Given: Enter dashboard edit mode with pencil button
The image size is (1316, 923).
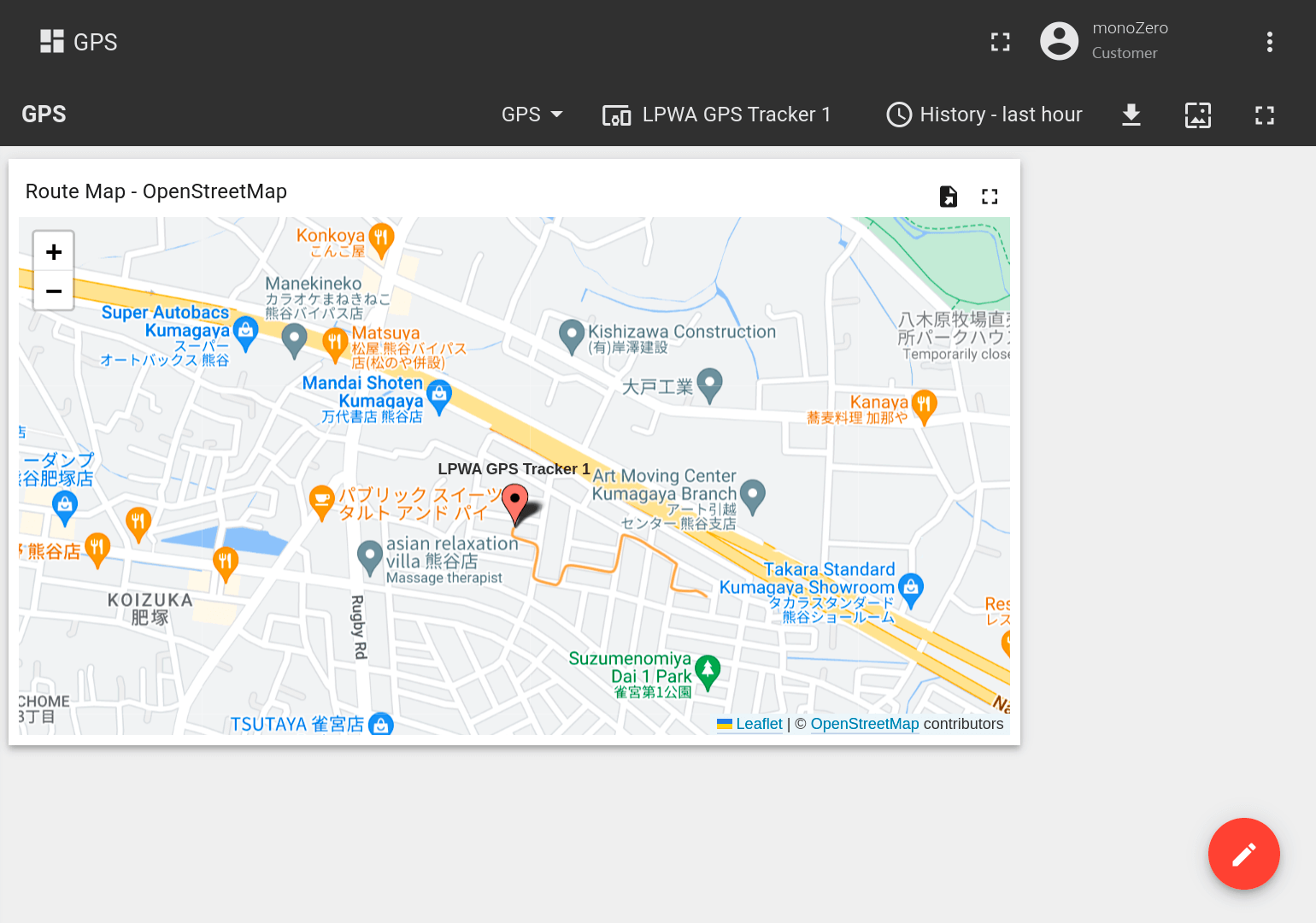Looking at the screenshot, I should pyautogui.click(x=1243, y=854).
